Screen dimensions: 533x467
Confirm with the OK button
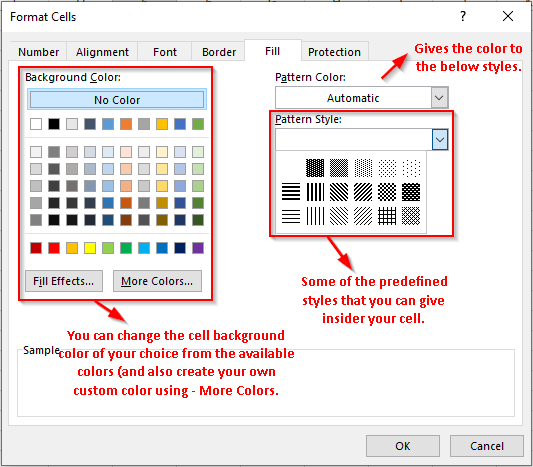pyautogui.click(x=403, y=446)
